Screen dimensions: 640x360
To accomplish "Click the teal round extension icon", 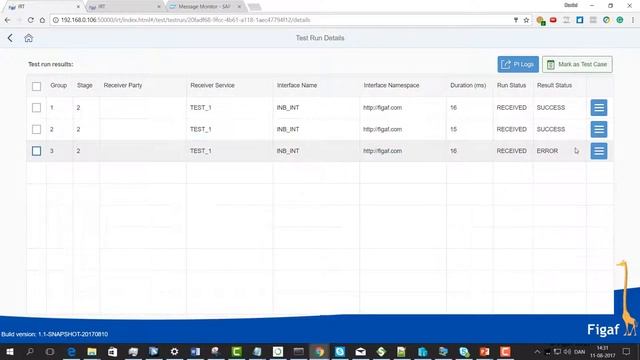I will tap(620, 20).
